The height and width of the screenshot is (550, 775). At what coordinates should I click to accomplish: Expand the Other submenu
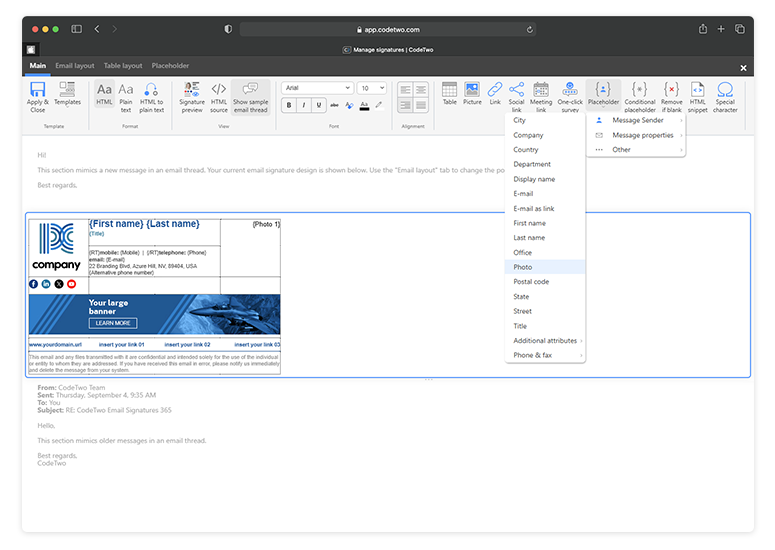pos(638,149)
